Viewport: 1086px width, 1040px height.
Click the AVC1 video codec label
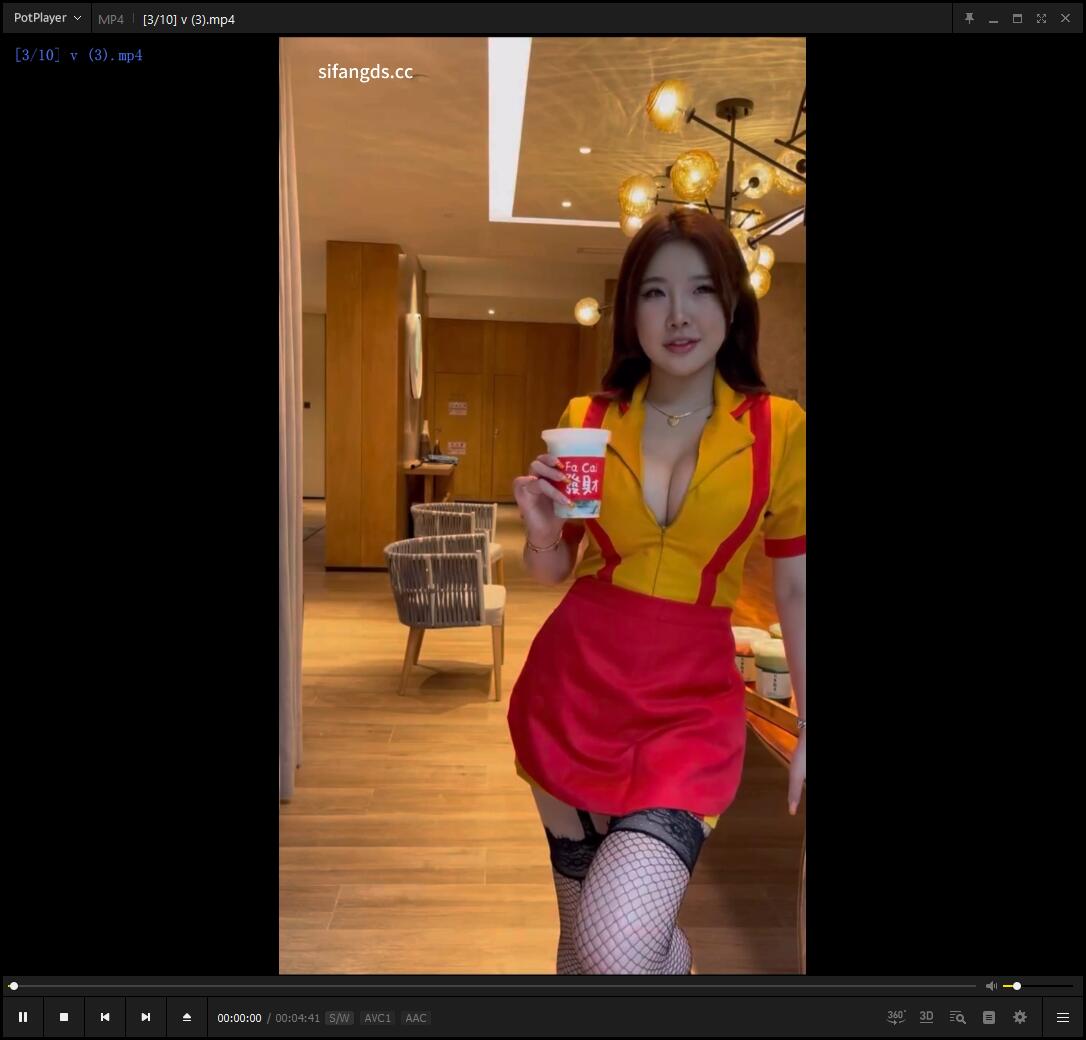[x=377, y=1018]
